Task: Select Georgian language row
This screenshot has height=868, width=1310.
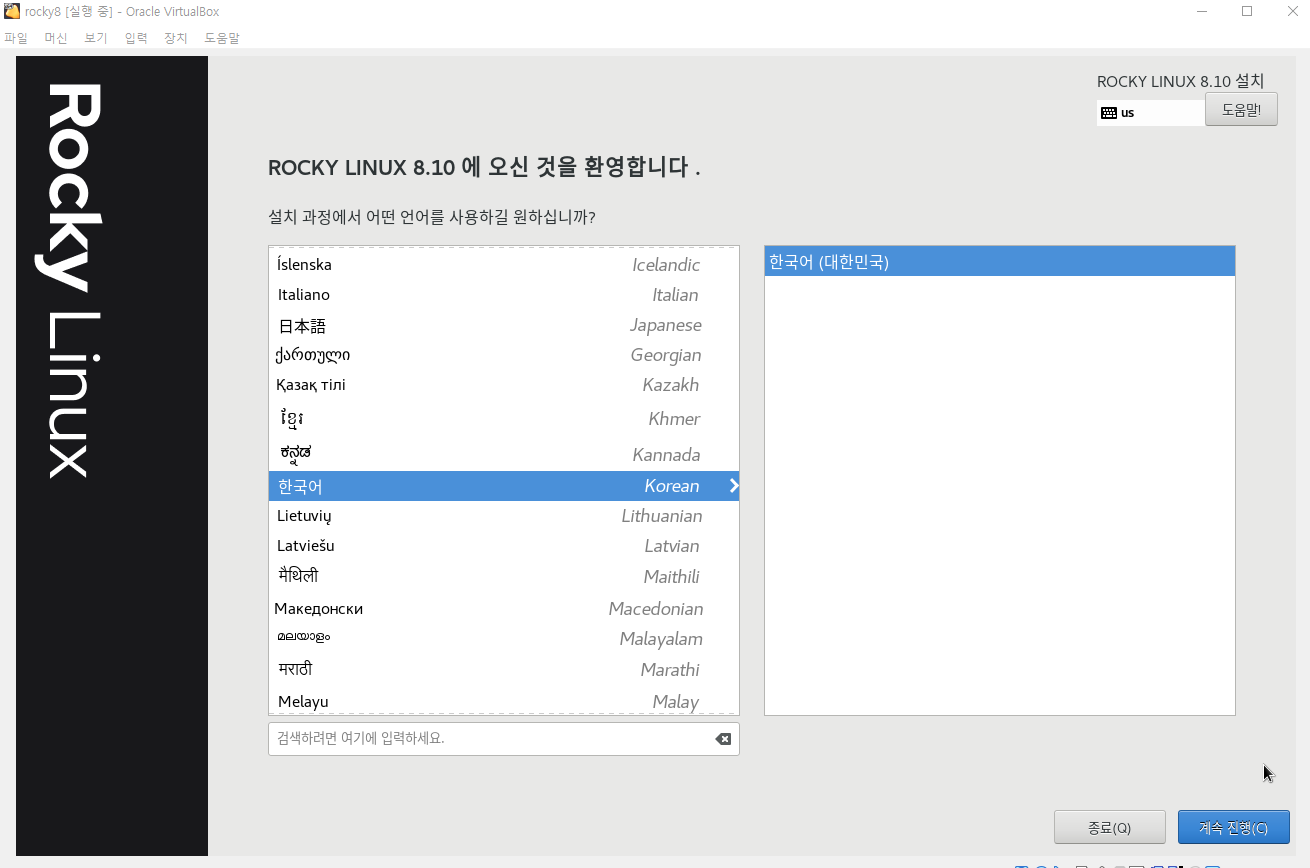Action: (504, 355)
